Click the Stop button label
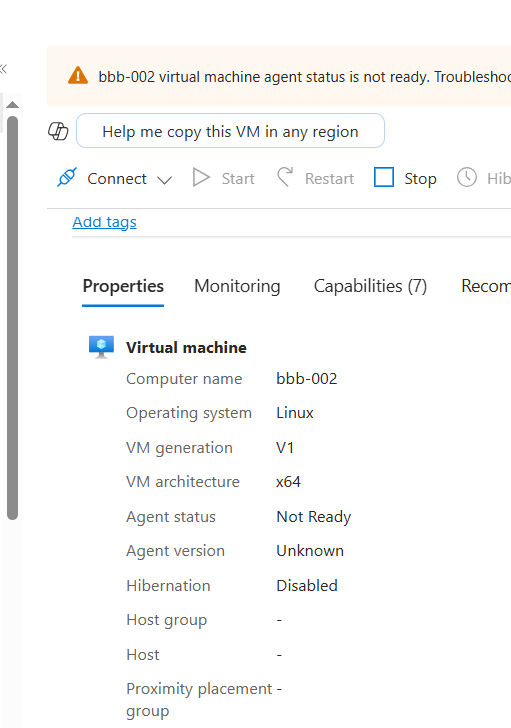Viewport: 511px width, 728px height. [x=420, y=178]
